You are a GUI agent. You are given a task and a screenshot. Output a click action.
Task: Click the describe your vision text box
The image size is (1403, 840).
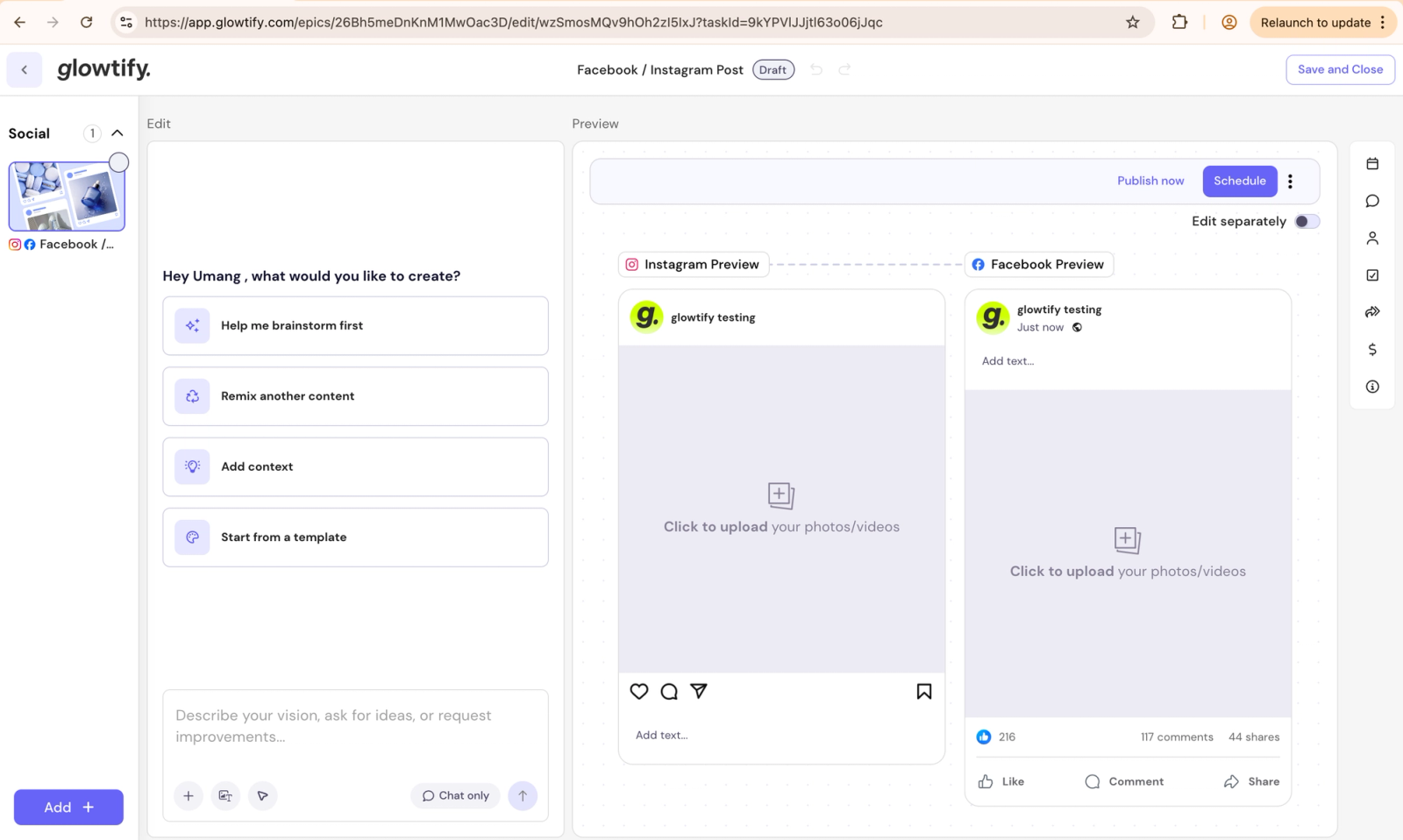(355, 728)
